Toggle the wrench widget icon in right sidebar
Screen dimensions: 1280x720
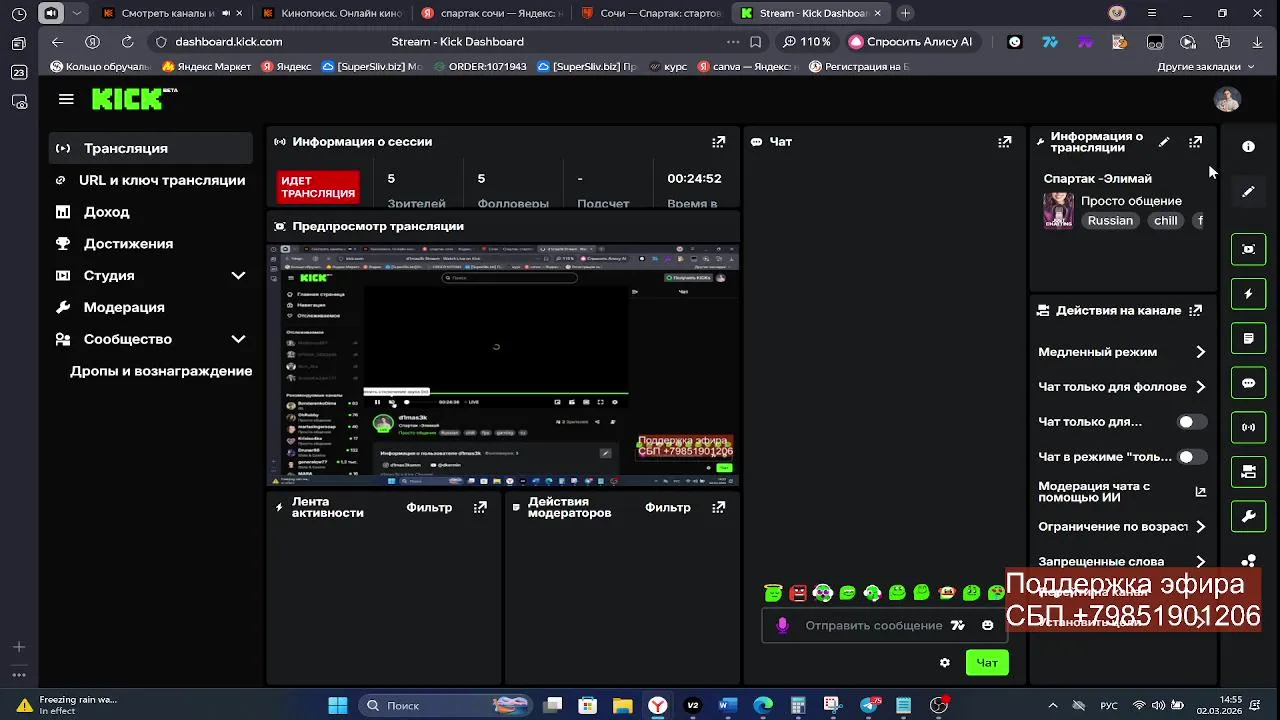pyautogui.click(x=1248, y=517)
